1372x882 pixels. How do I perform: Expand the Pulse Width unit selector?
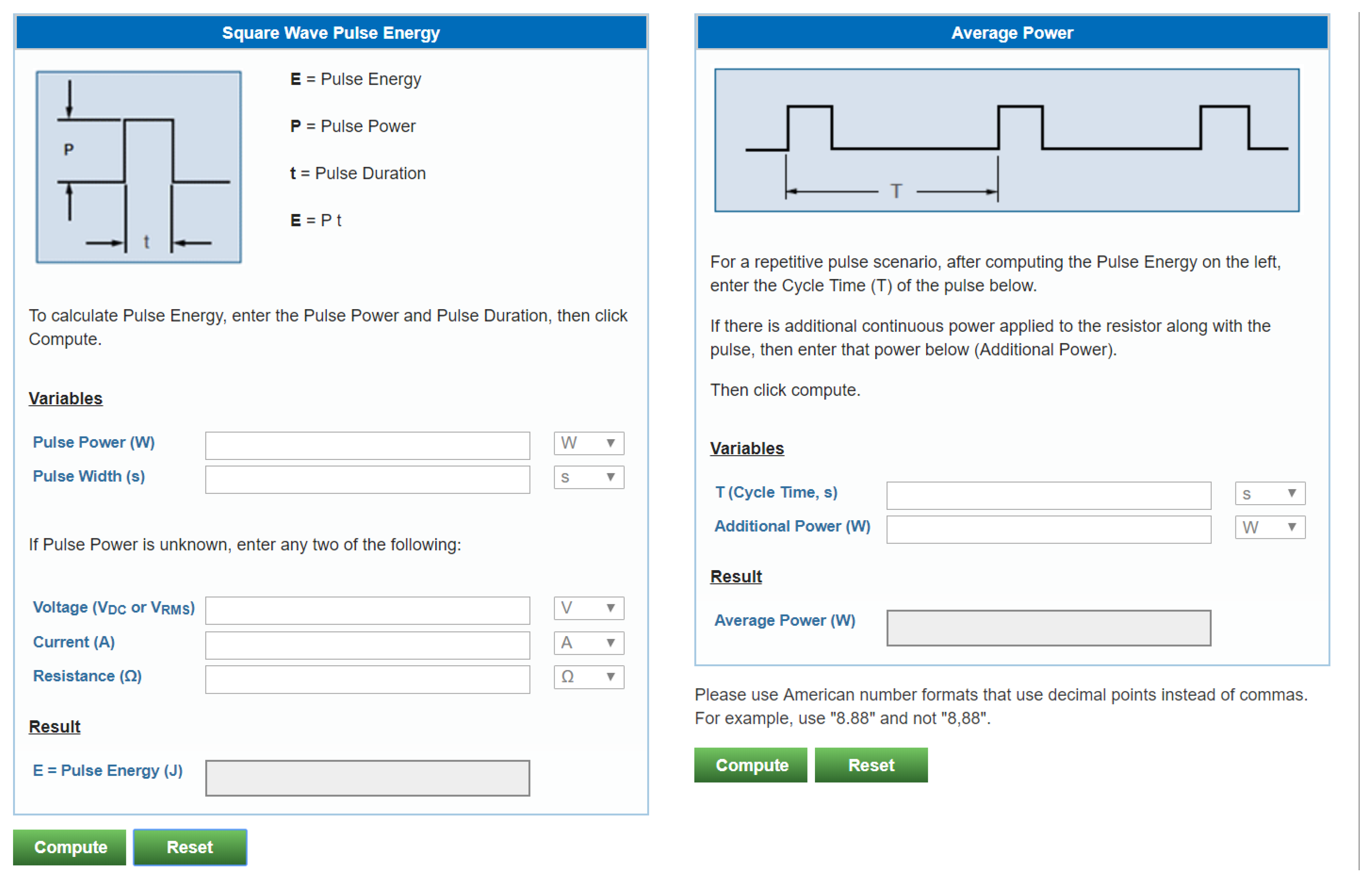pos(588,477)
